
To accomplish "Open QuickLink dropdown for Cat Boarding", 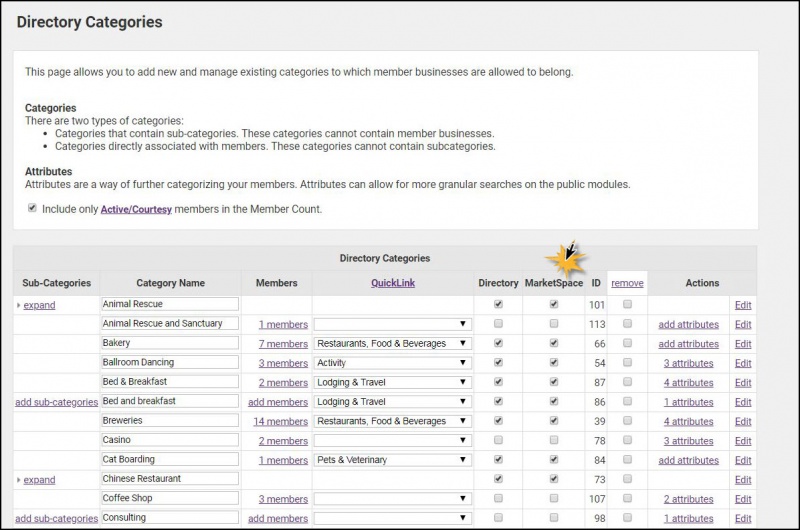I will [x=392, y=460].
